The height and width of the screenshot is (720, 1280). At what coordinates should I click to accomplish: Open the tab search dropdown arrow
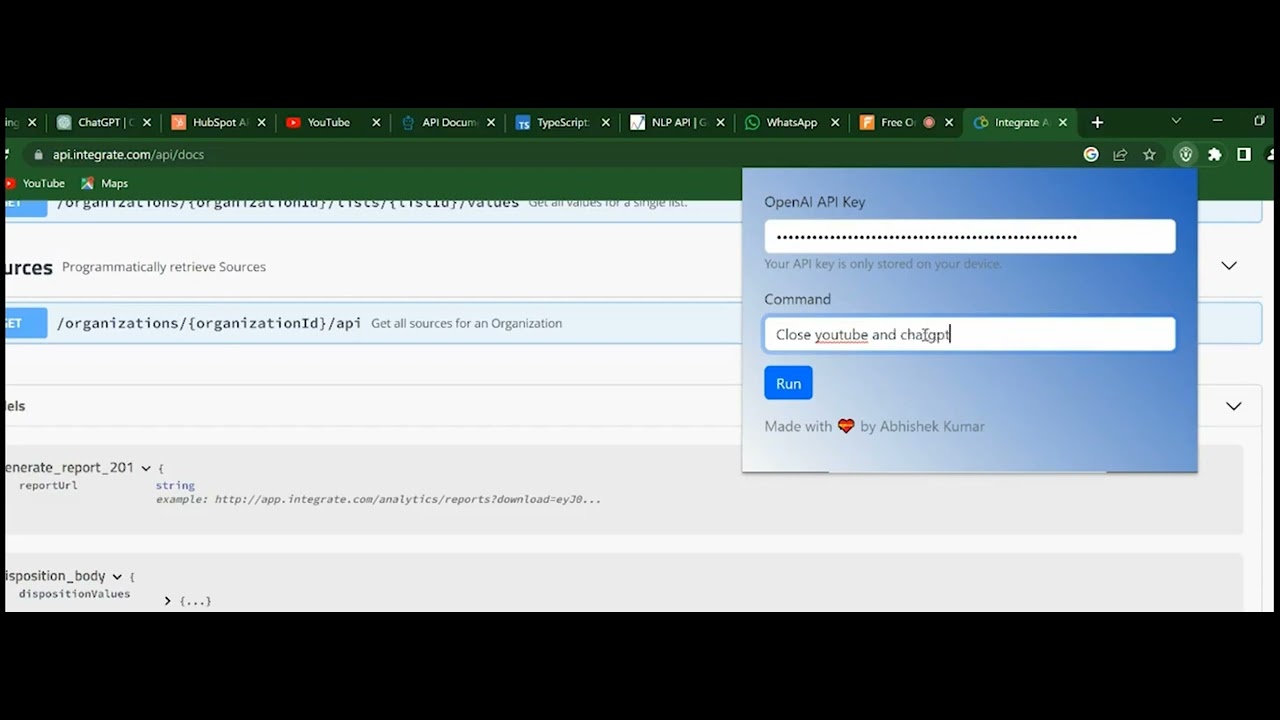[x=1176, y=121]
